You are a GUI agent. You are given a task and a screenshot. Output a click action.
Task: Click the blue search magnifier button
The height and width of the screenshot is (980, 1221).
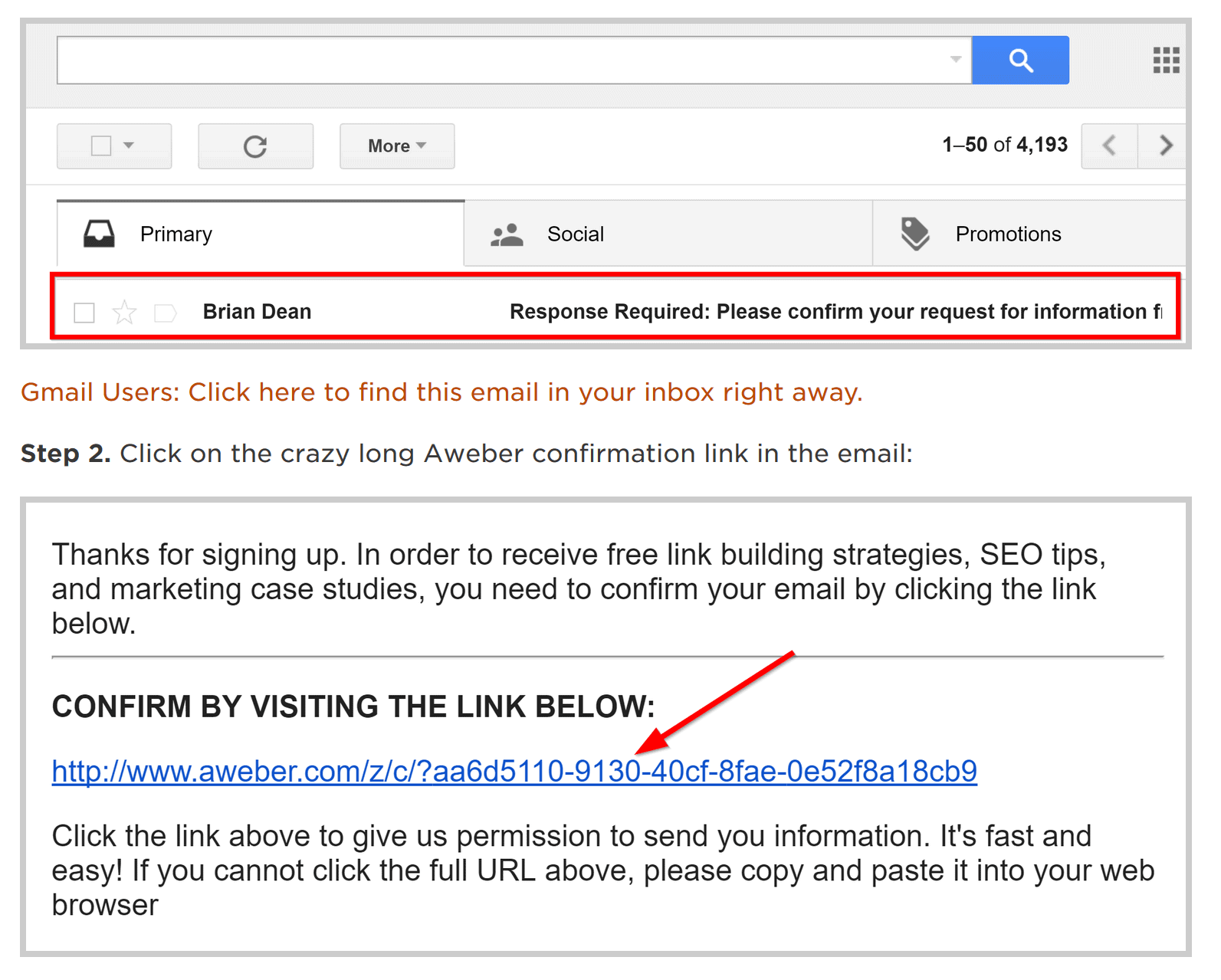coord(1020,60)
